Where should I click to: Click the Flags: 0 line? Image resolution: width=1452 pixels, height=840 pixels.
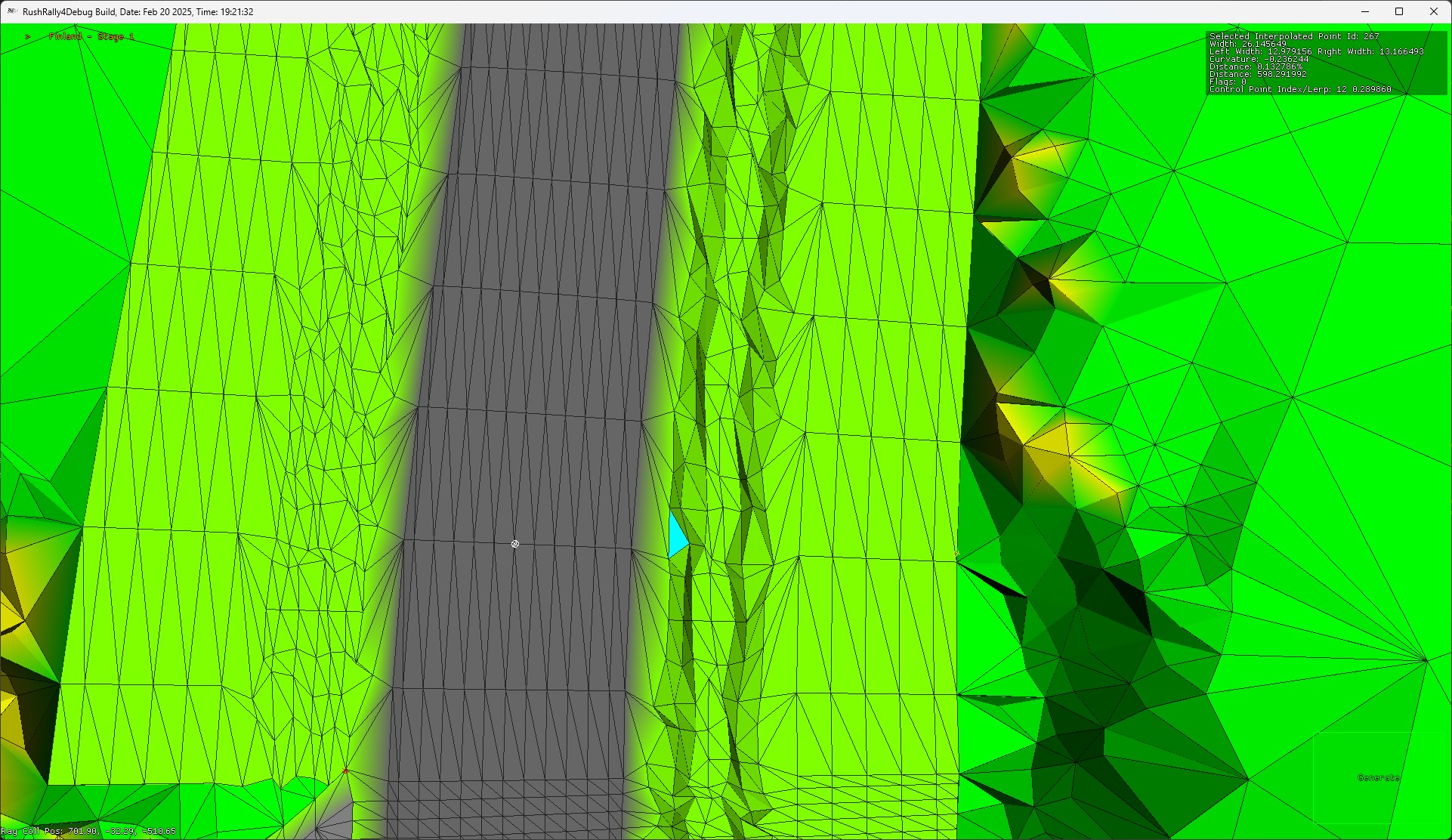click(1227, 82)
